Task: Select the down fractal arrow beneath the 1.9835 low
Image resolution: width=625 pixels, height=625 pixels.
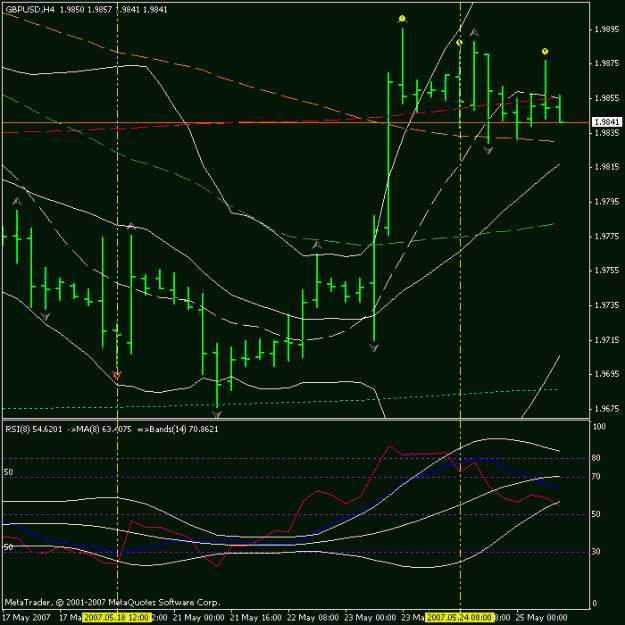Action: [x=488, y=150]
